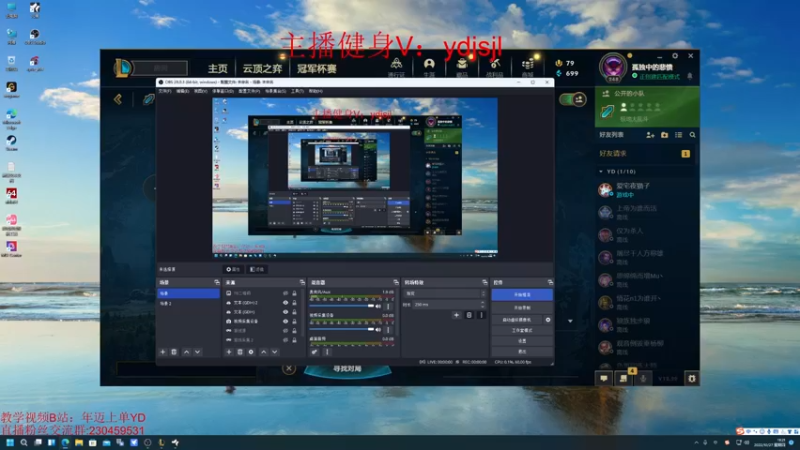Screen dimensions: 800x450
Task: Delete the selected scene with trash icon
Action: [x=174, y=352]
